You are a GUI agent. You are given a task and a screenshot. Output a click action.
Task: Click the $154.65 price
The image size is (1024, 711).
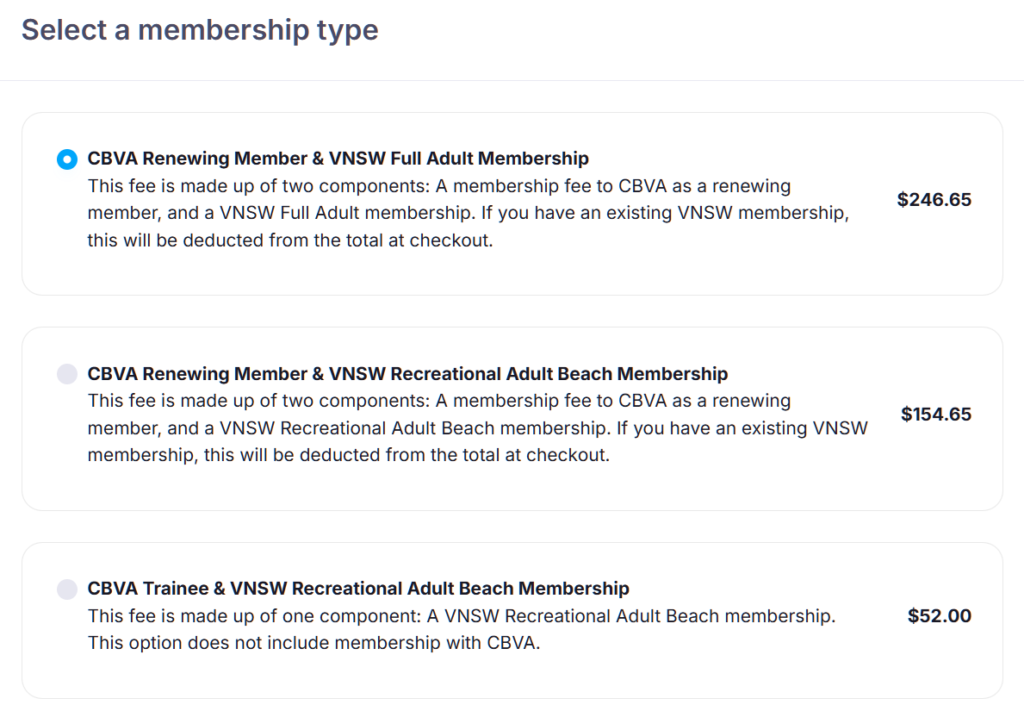(936, 414)
